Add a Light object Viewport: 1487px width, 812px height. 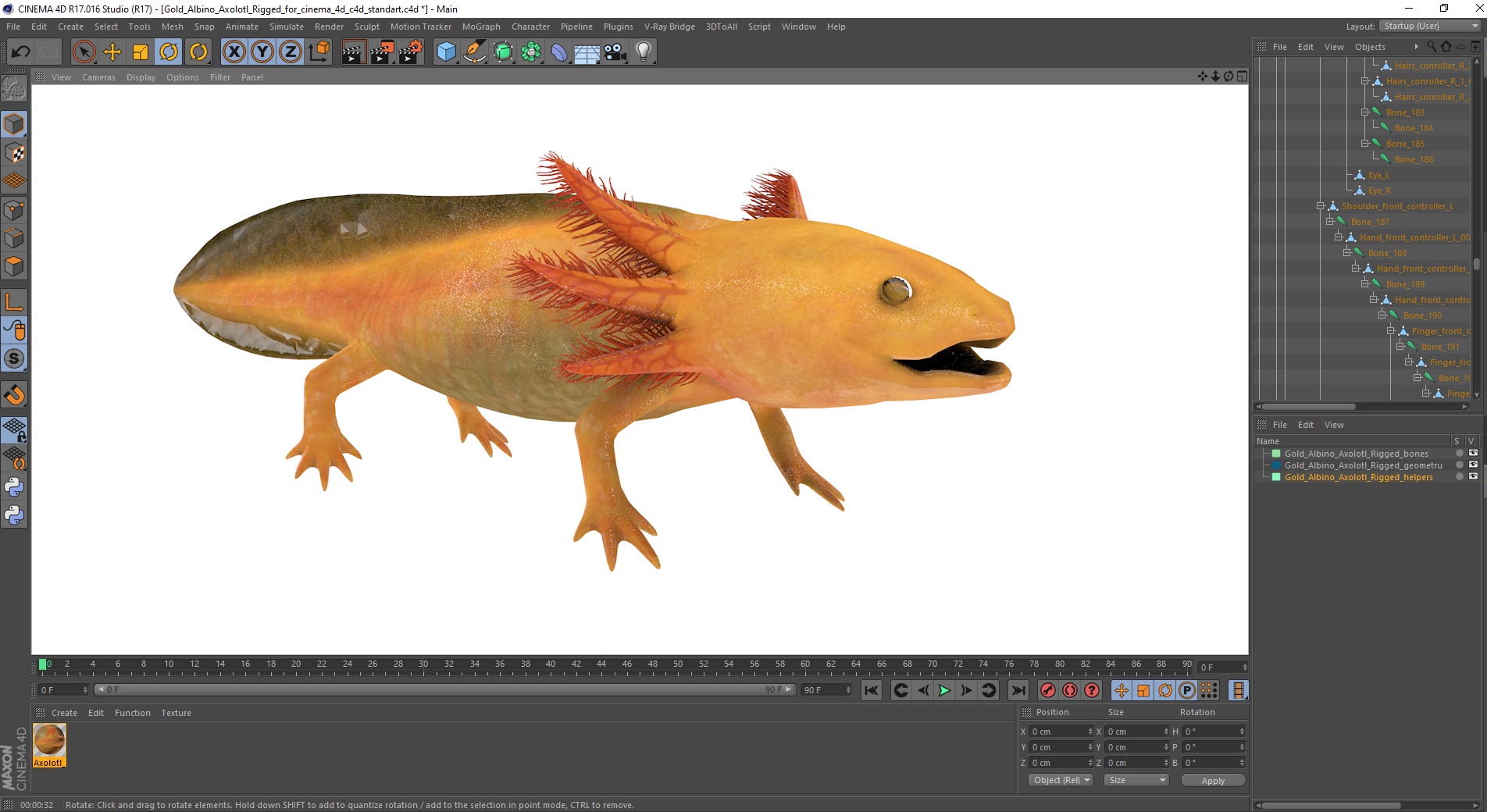[x=644, y=52]
